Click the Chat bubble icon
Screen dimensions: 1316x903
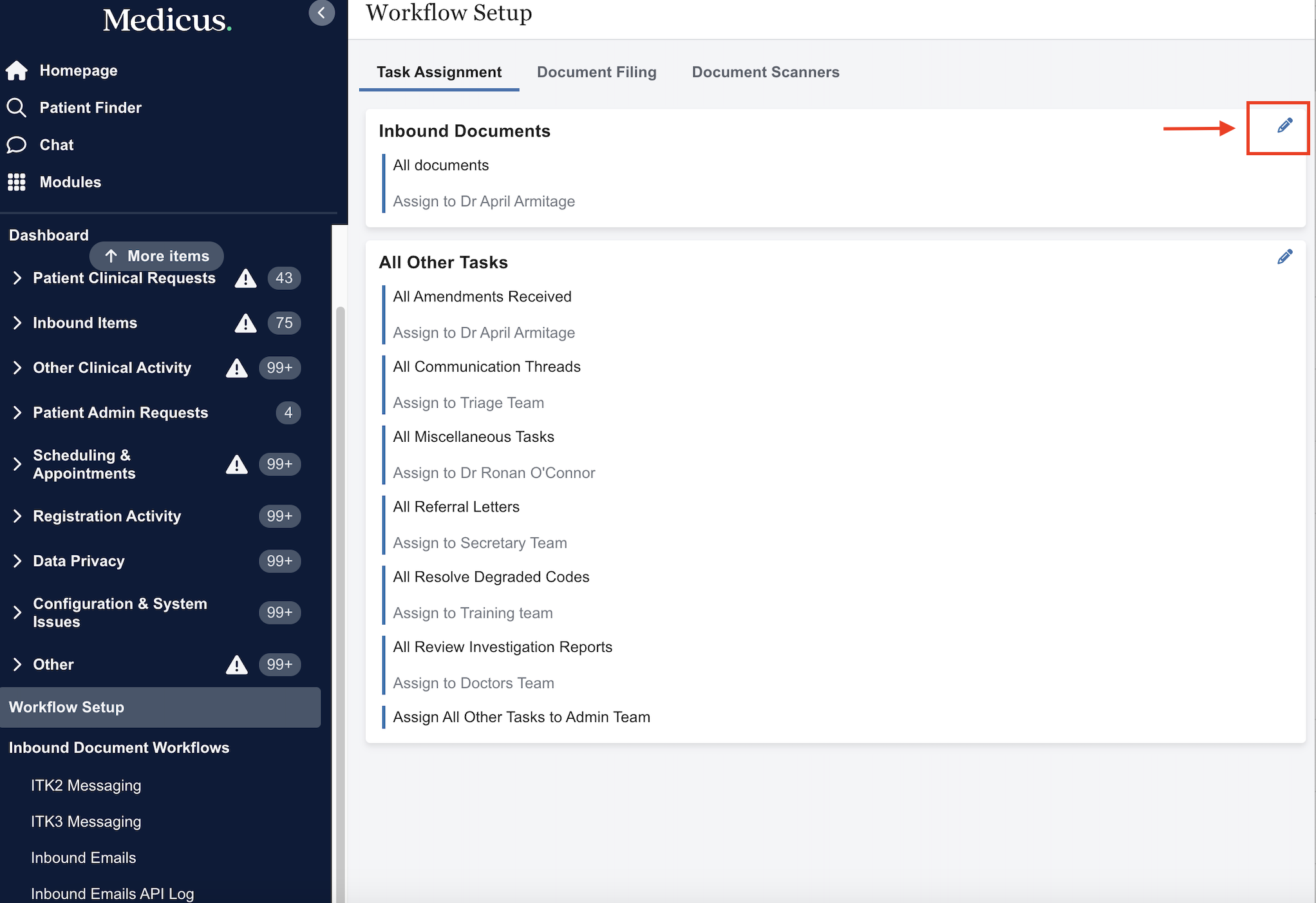(17, 145)
